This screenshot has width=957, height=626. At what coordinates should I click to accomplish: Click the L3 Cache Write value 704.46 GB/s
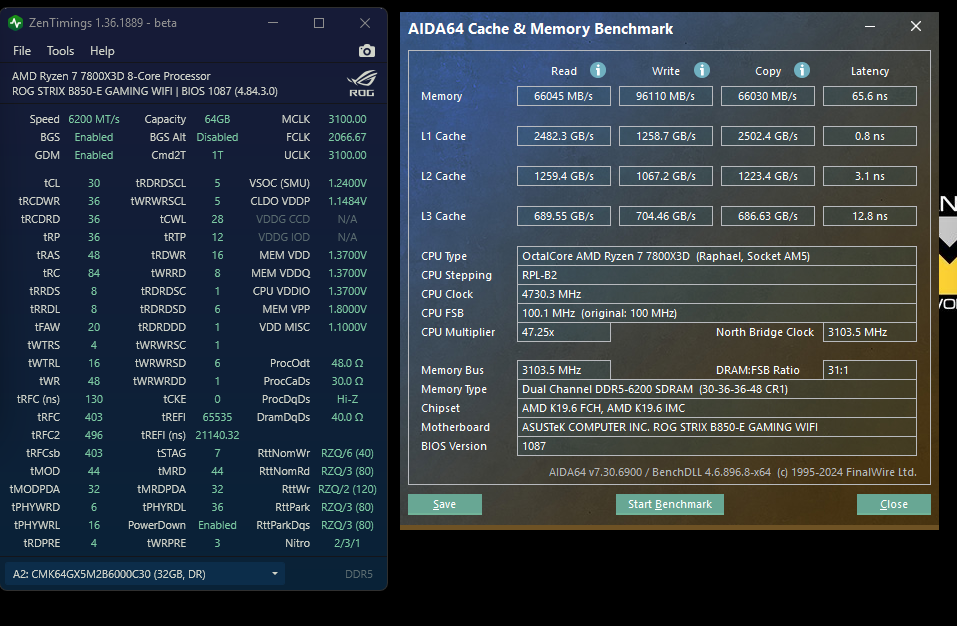click(665, 216)
